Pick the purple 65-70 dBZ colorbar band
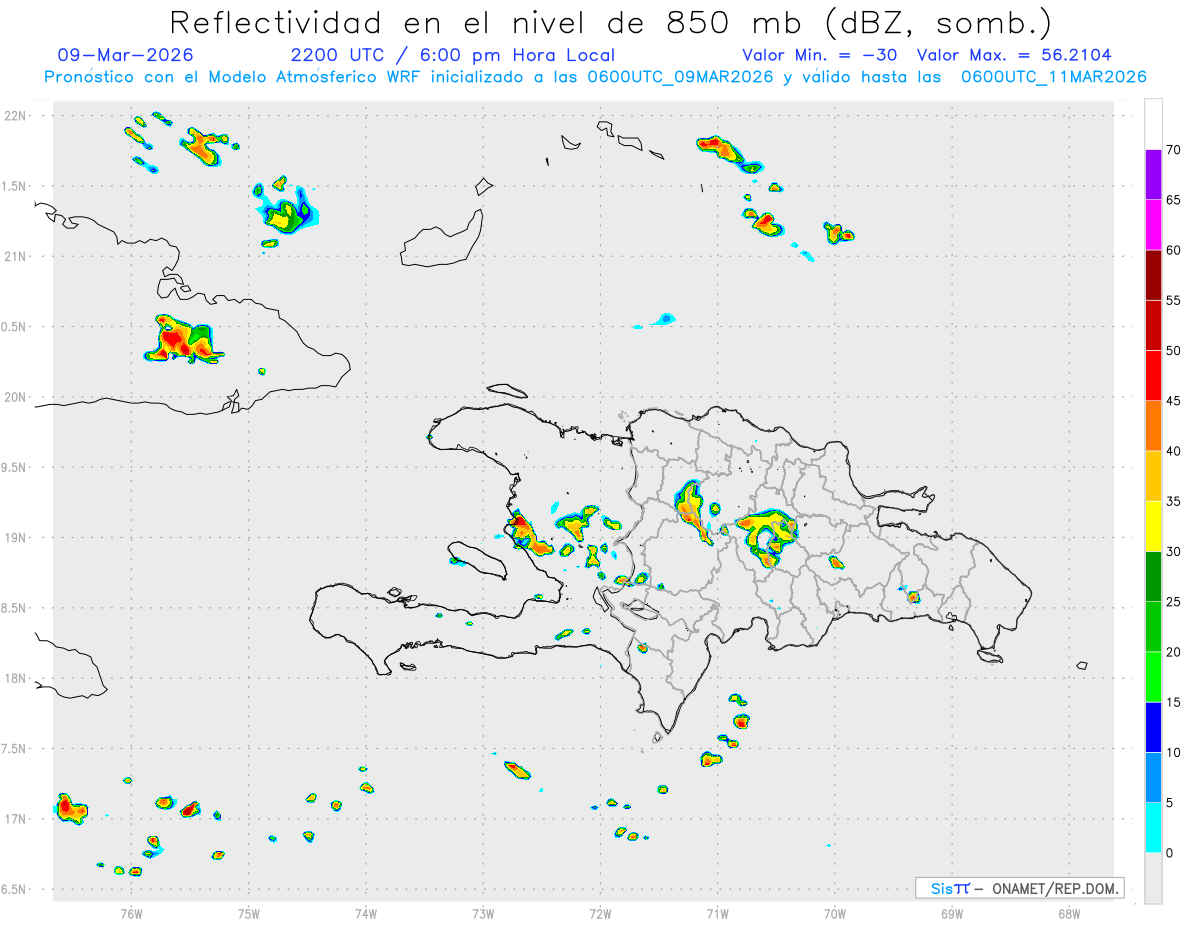The image size is (1200, 927). pos(1153,175)
